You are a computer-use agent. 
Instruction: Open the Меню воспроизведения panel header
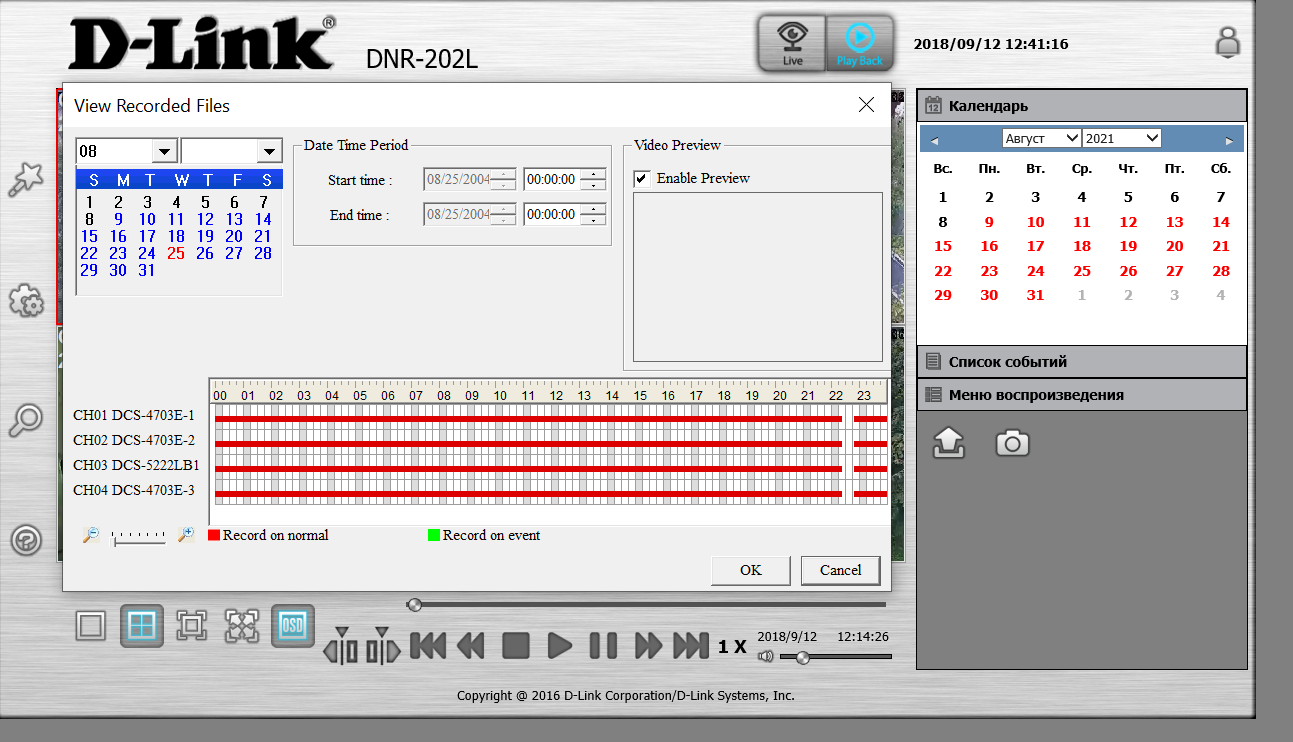pos(1081,395)
